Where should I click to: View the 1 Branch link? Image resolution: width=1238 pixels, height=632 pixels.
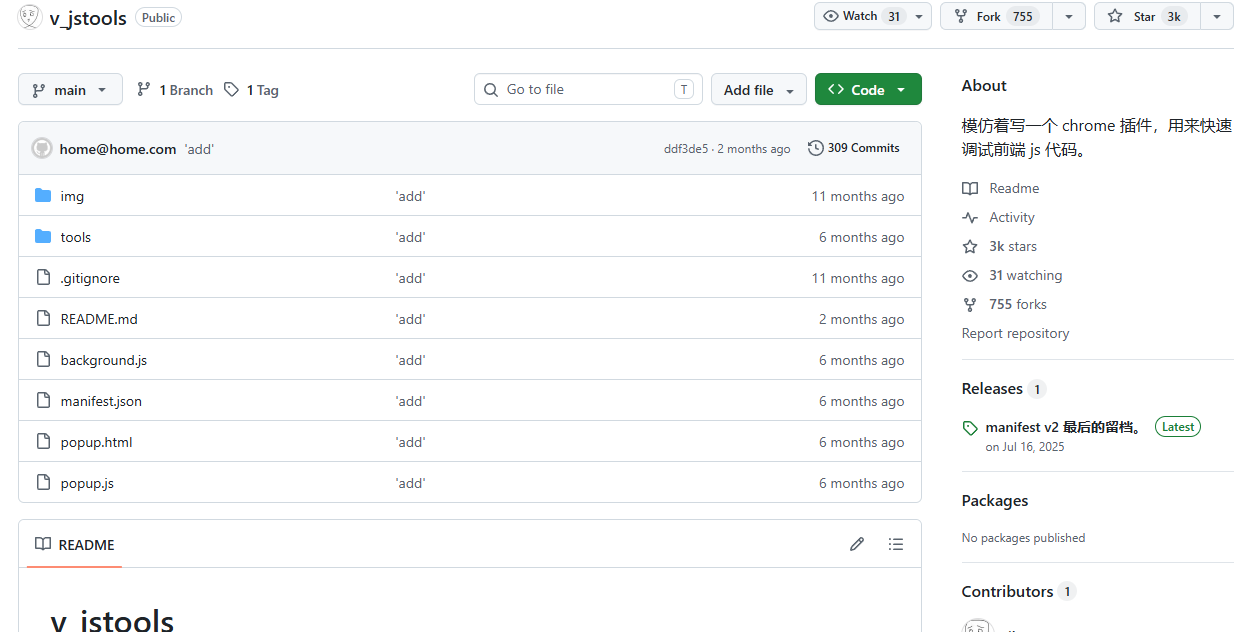pyautogui.click(x=175, y=90)
